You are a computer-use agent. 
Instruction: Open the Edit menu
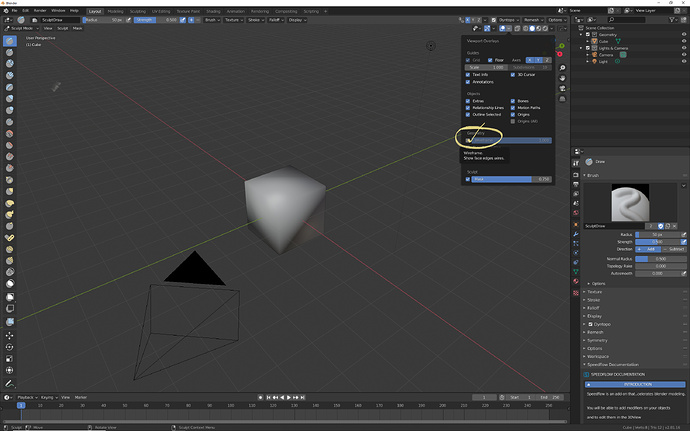pyautogui.click(x=26, y=11)
